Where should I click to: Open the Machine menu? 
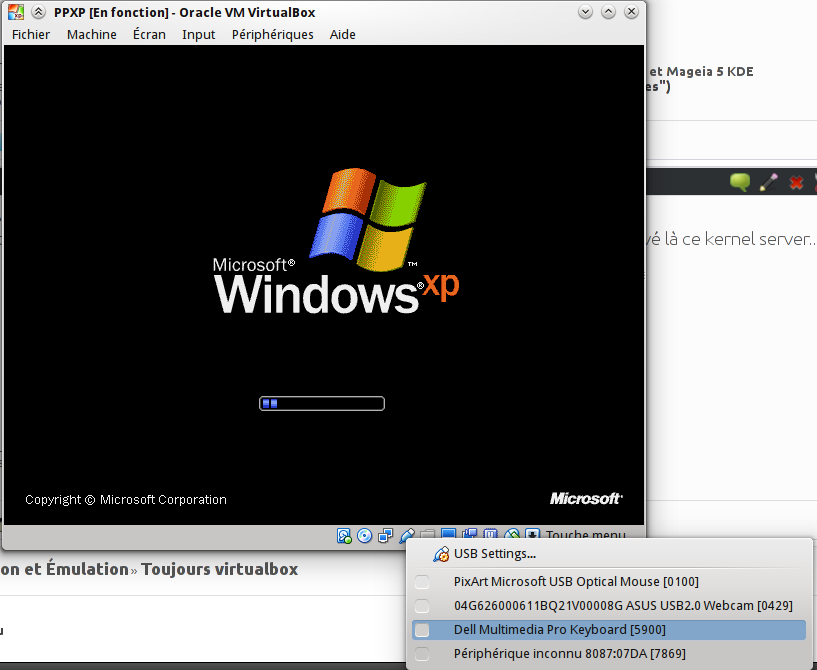click(x=92, y=34)
